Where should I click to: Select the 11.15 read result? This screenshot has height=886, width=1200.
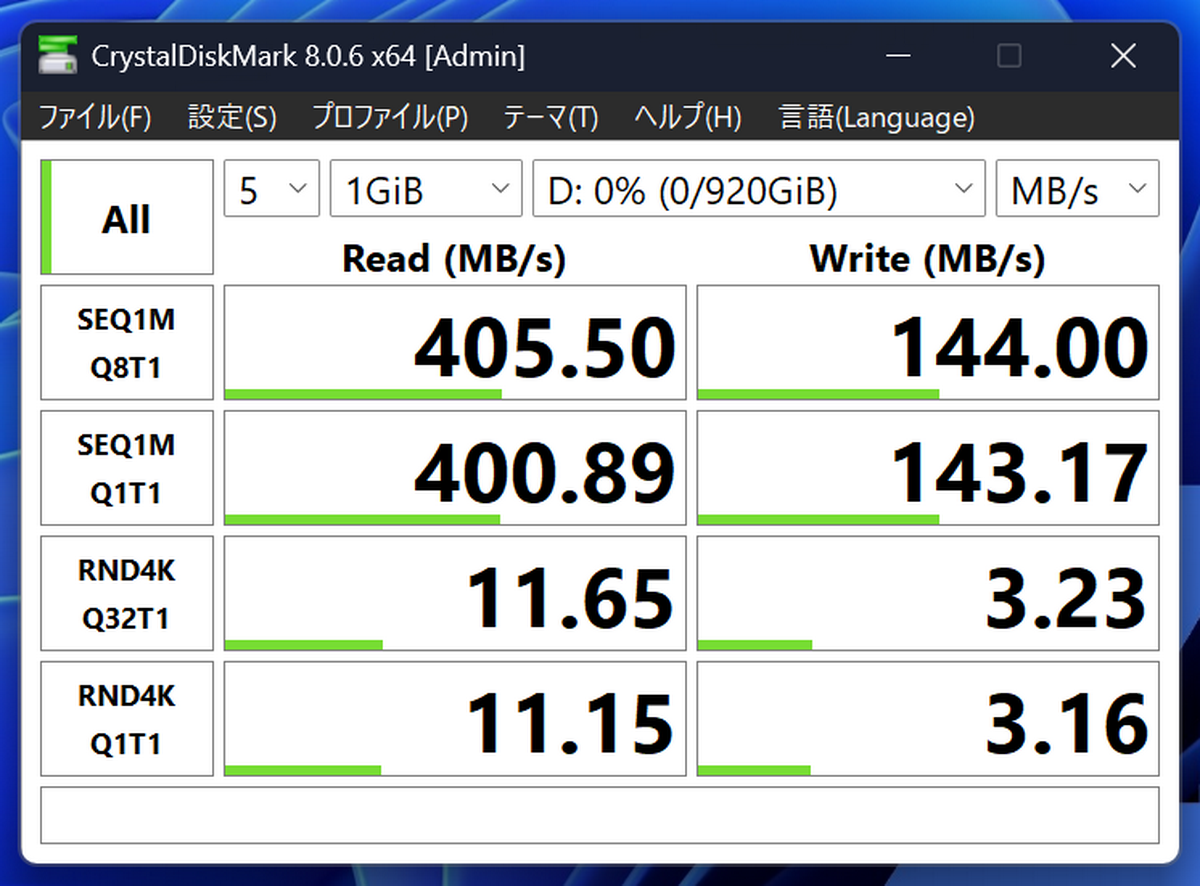coord(455,718)
